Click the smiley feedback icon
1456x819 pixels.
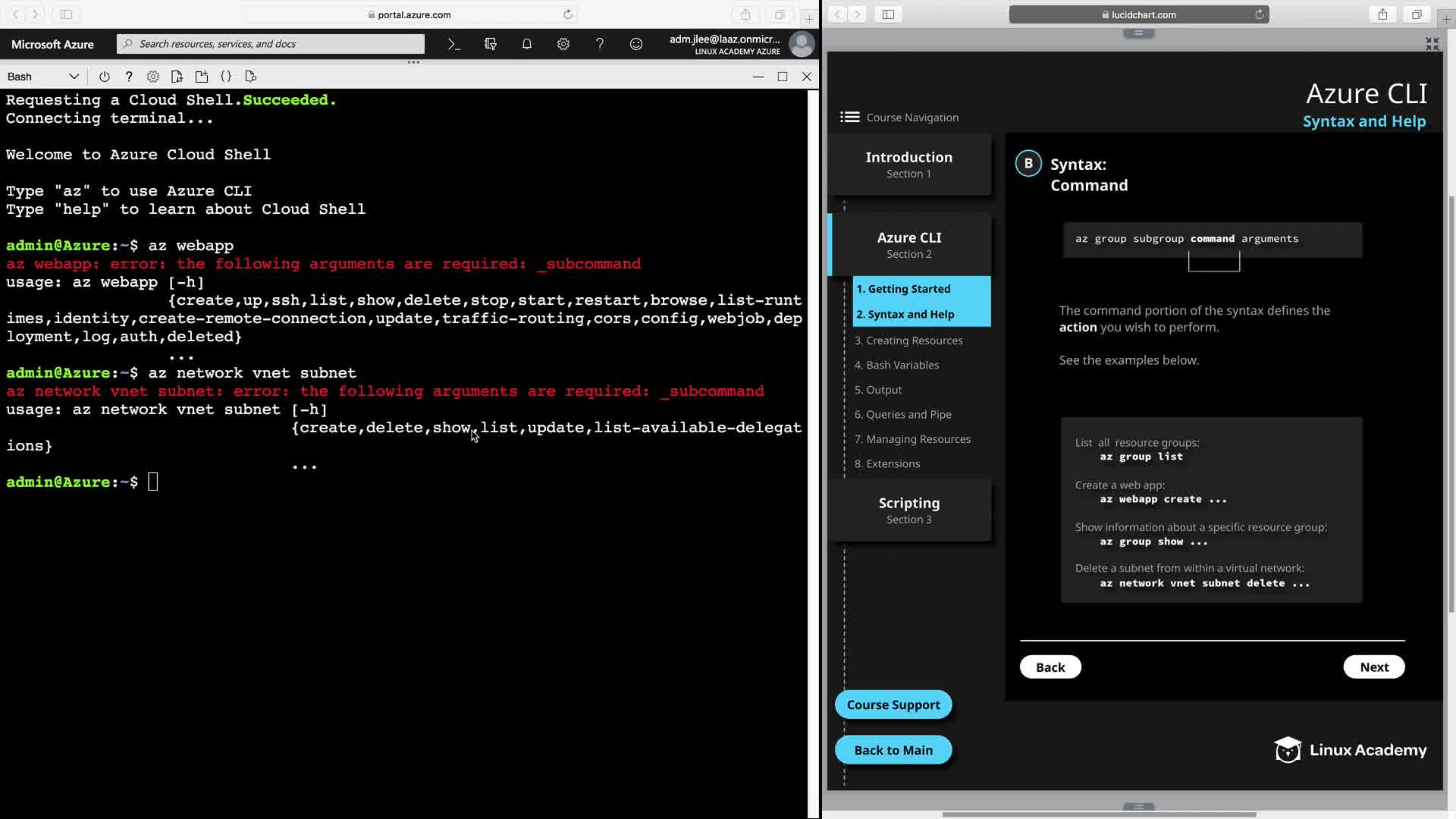(636, 44)
